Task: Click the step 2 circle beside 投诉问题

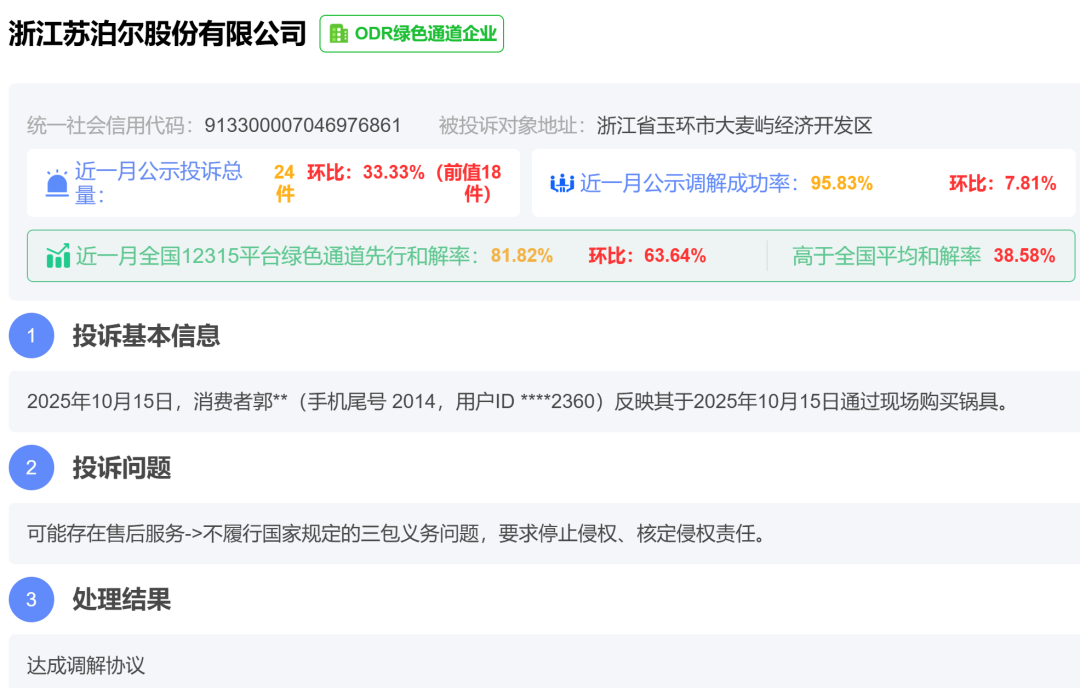Action: pyautogui.click(x=31, y=468)
